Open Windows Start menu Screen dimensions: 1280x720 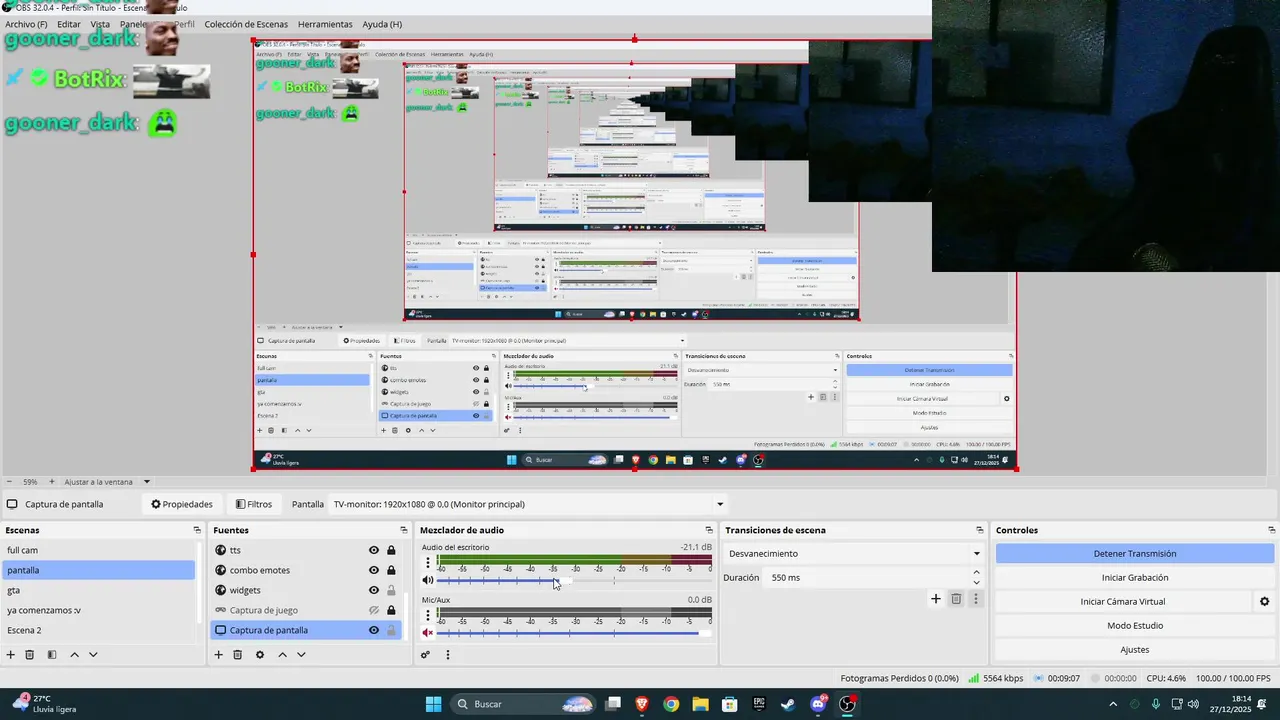tap(433, 704)
